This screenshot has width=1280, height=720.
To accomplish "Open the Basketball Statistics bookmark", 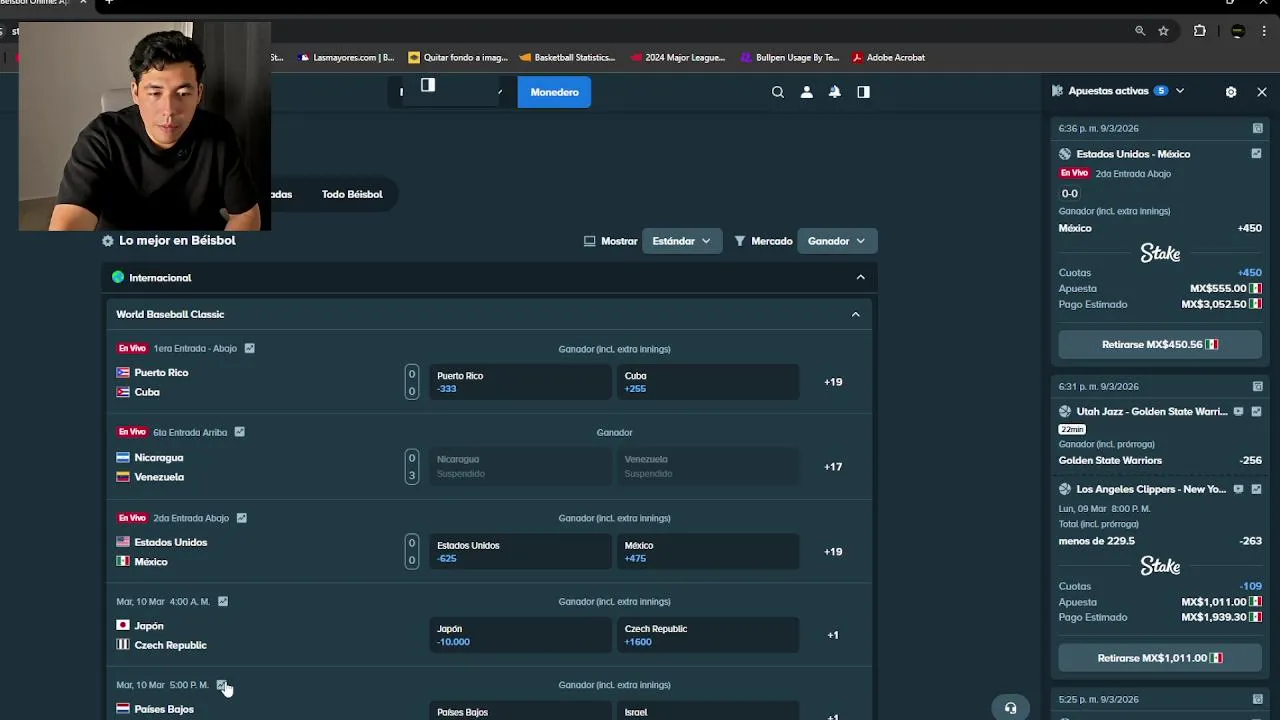I will 567,58.
